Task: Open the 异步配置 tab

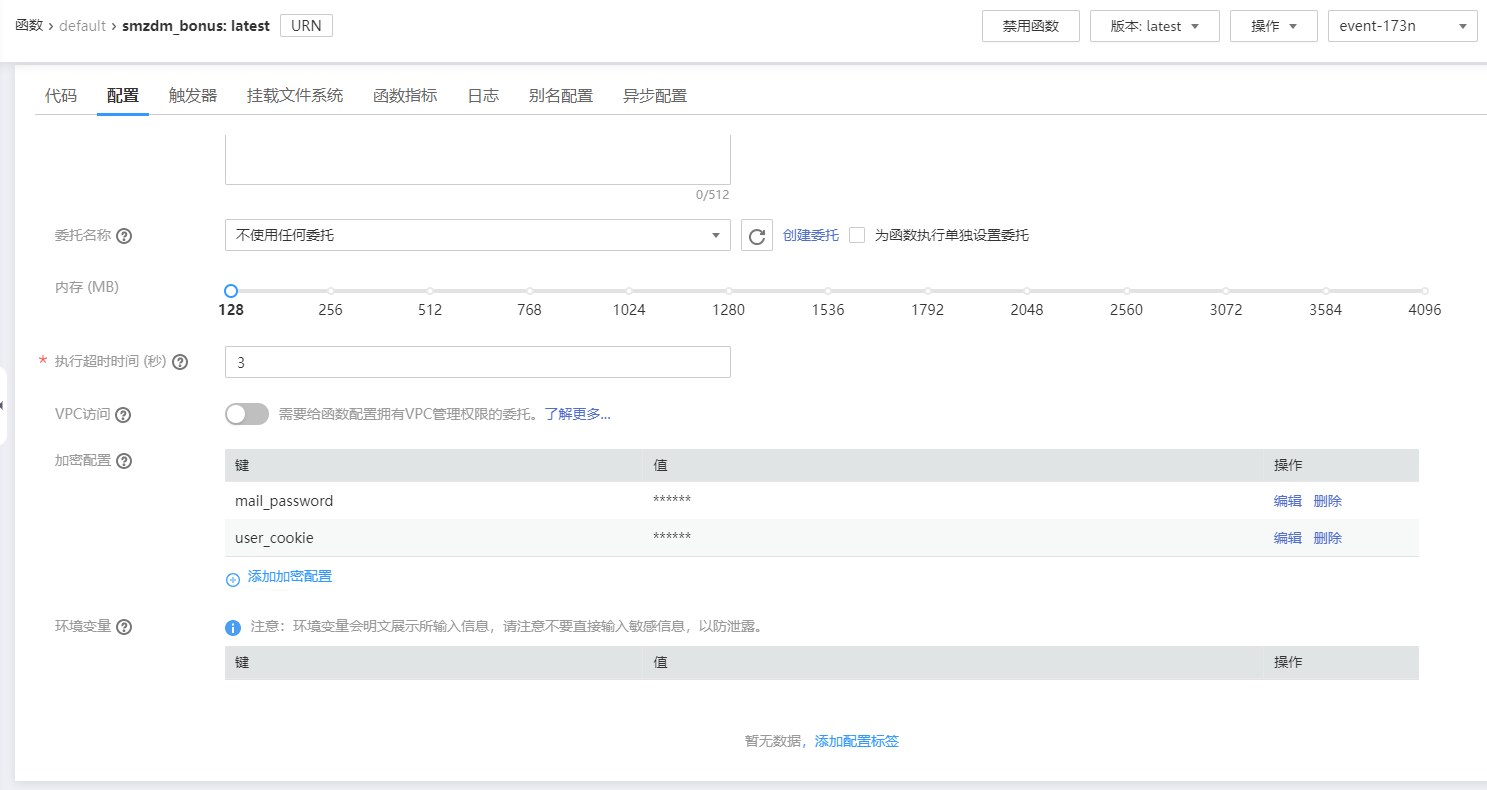Action: tap(655, 96)
